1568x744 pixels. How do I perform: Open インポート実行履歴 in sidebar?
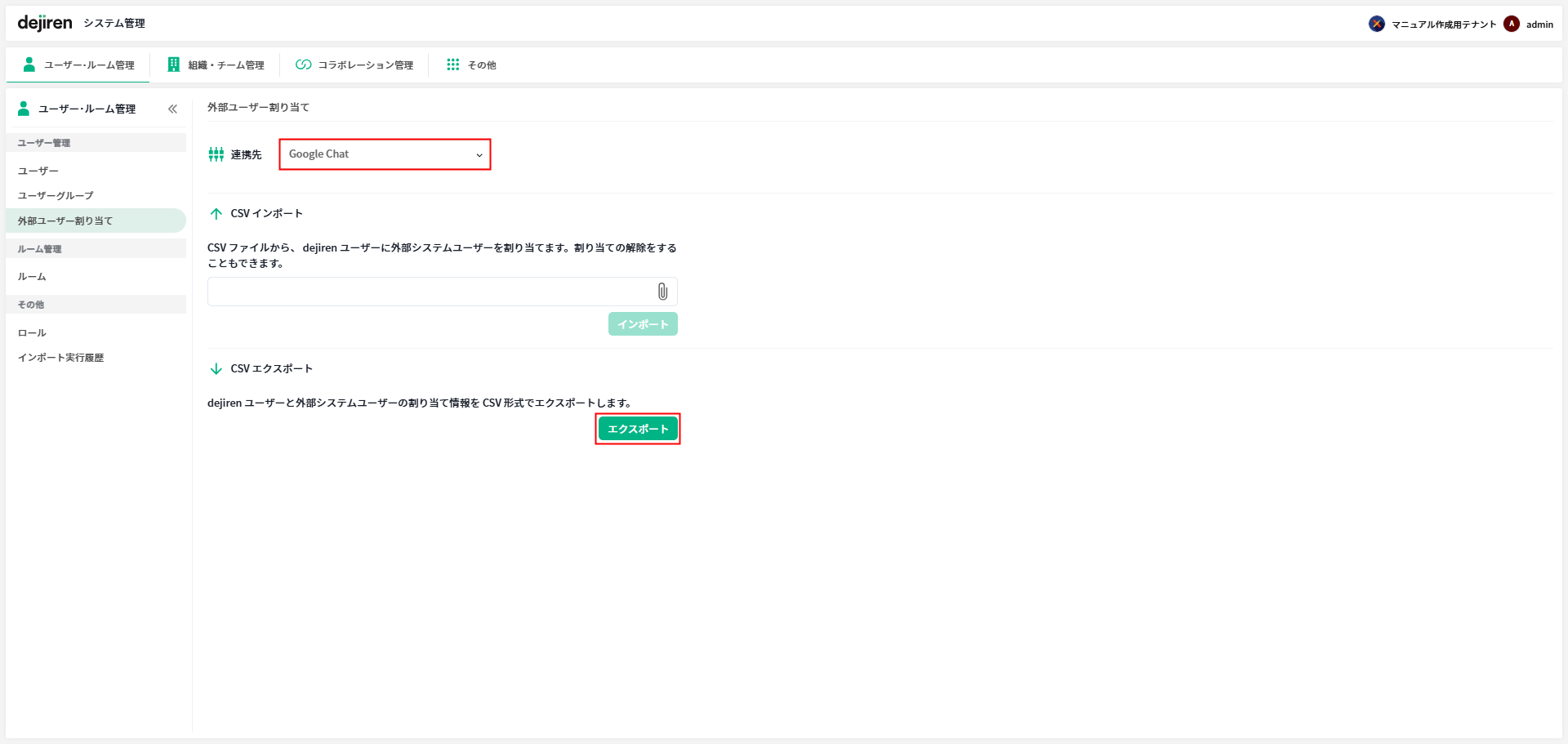click(60, 358)
